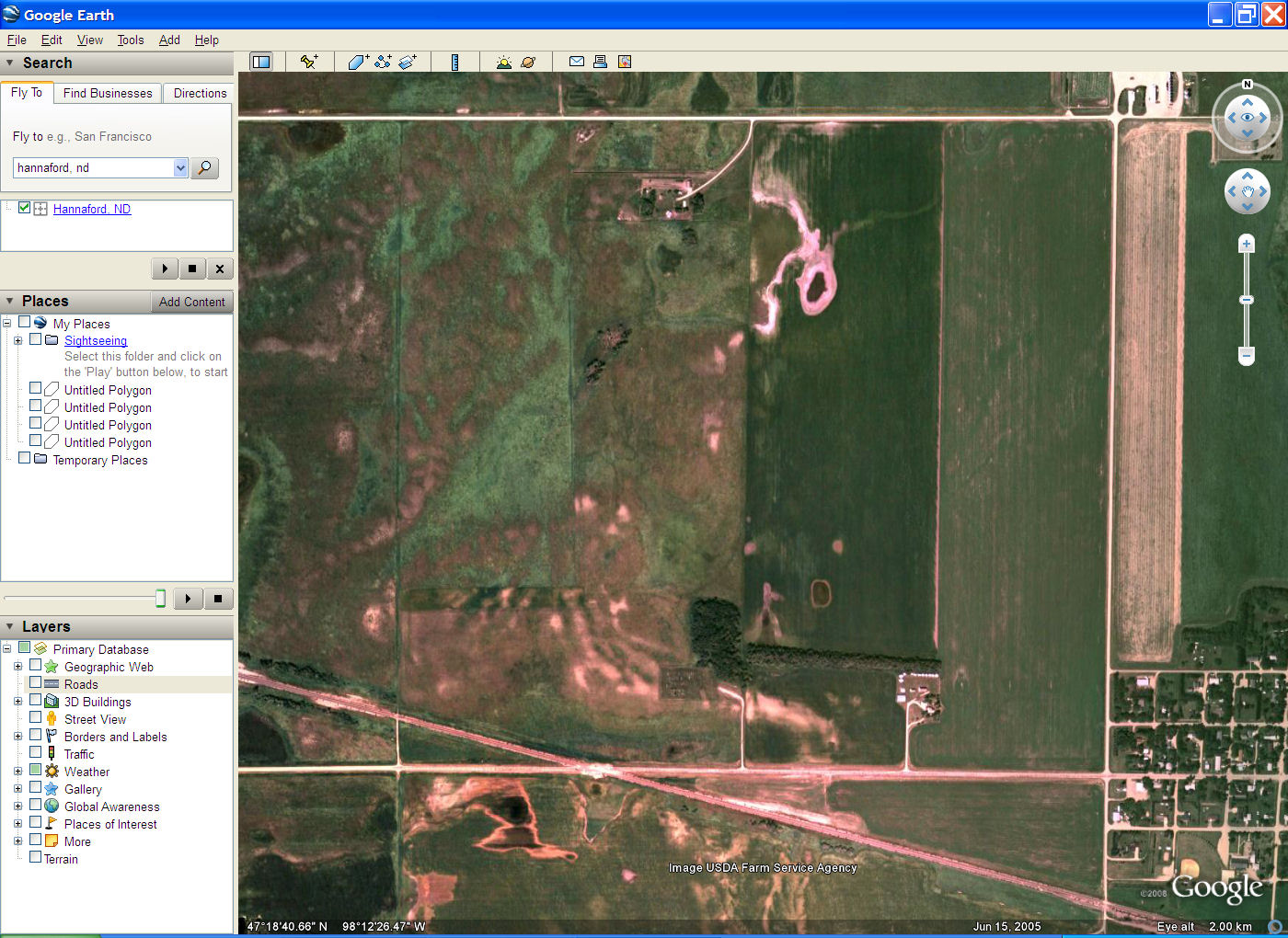
Task: Zoom in with the plus button
Action: tap(1247, 244)
